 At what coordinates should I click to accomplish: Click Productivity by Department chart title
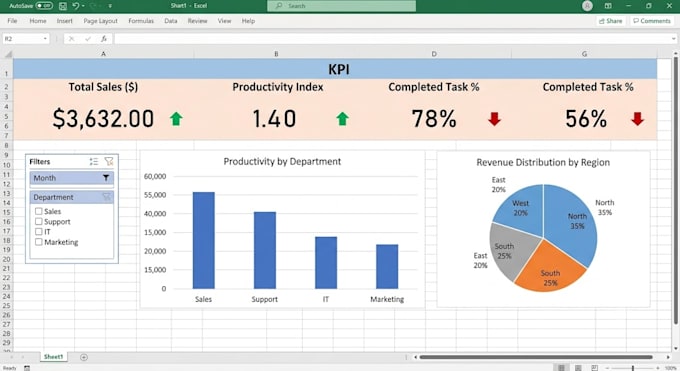pos(282,161)
